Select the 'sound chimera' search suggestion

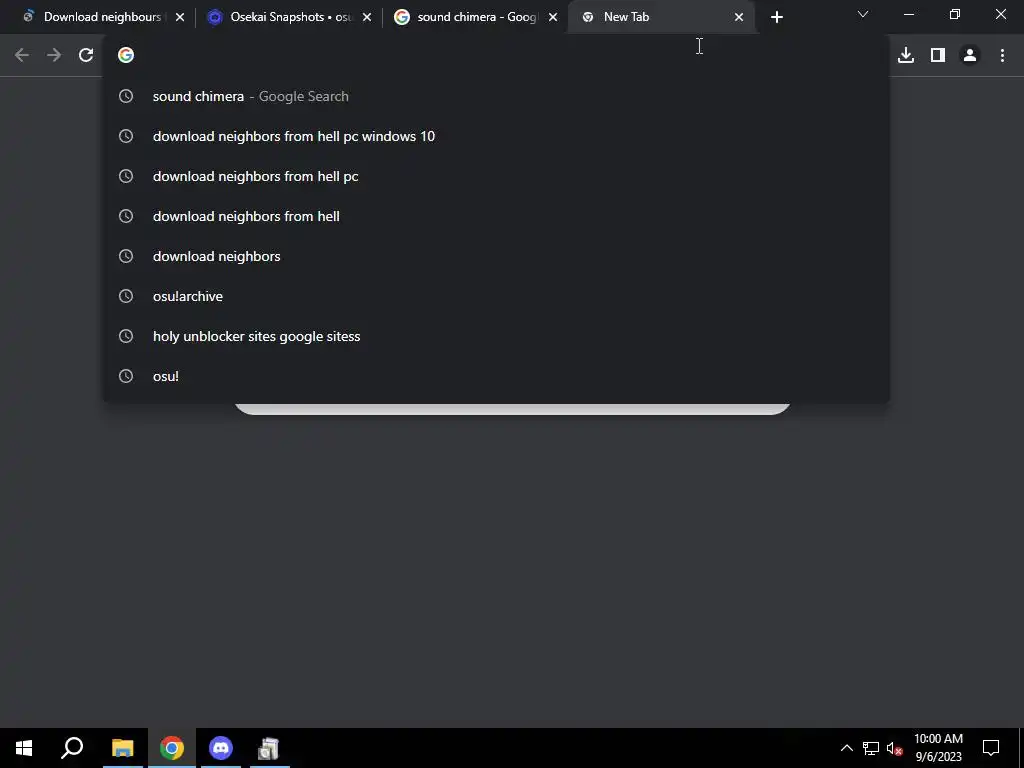click(x=496, y=96)
